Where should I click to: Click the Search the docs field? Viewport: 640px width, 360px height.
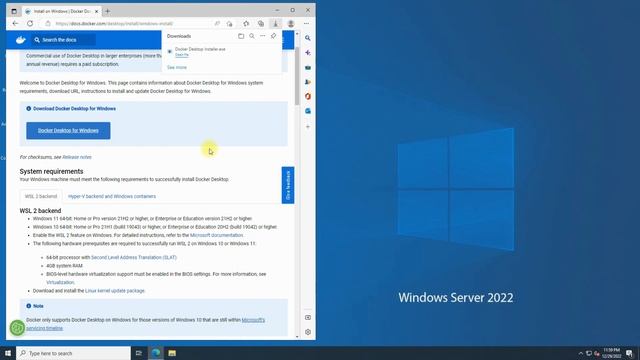[x=63, y=40]
